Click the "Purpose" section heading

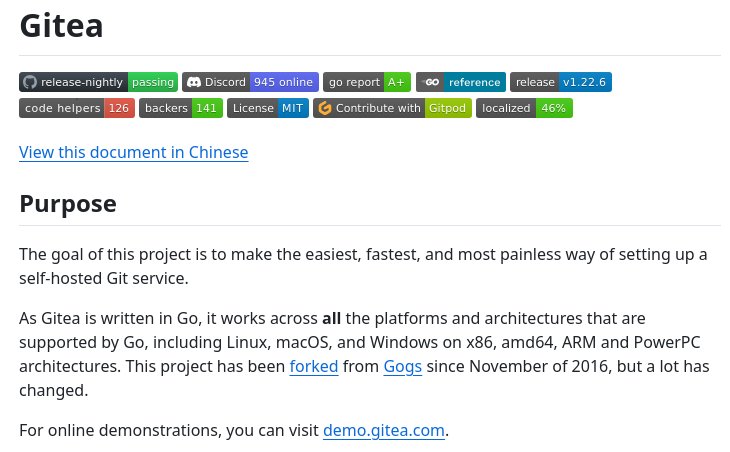pyautogui.click(x=68, y=204)
